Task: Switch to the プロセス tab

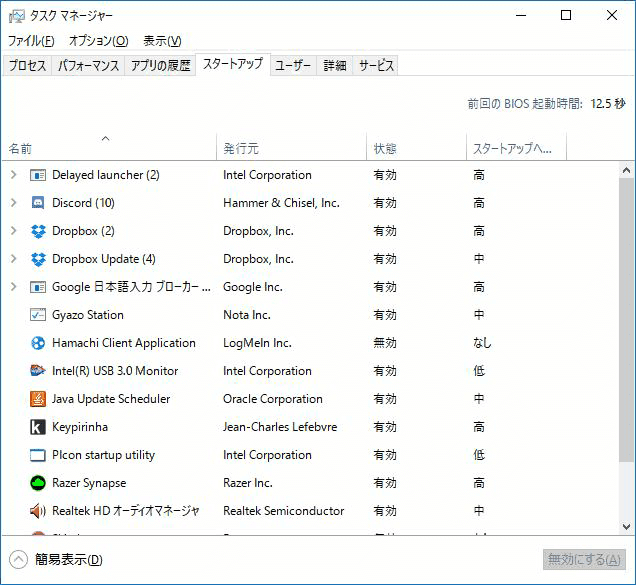Action: click(x=27, y=66)
